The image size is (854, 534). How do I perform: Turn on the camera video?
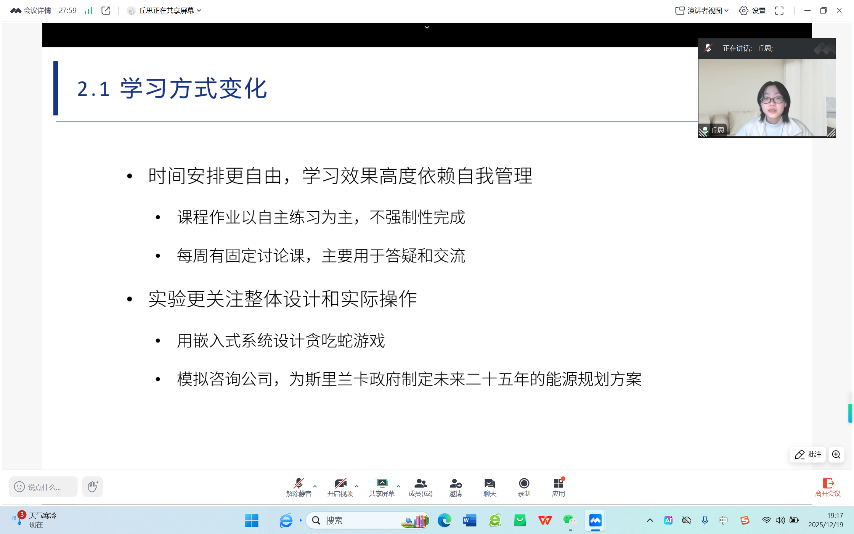[339, 485]
